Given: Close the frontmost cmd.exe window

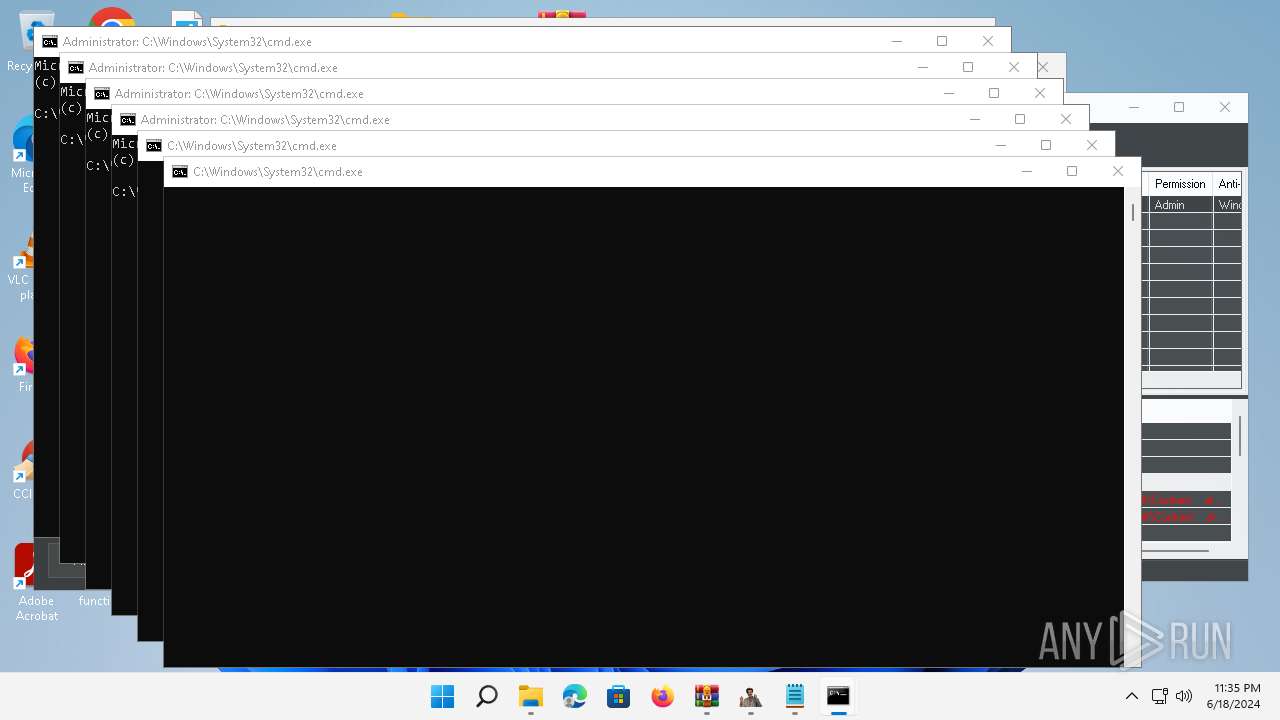Looking at the screenshot, I should coord(1118,171).
